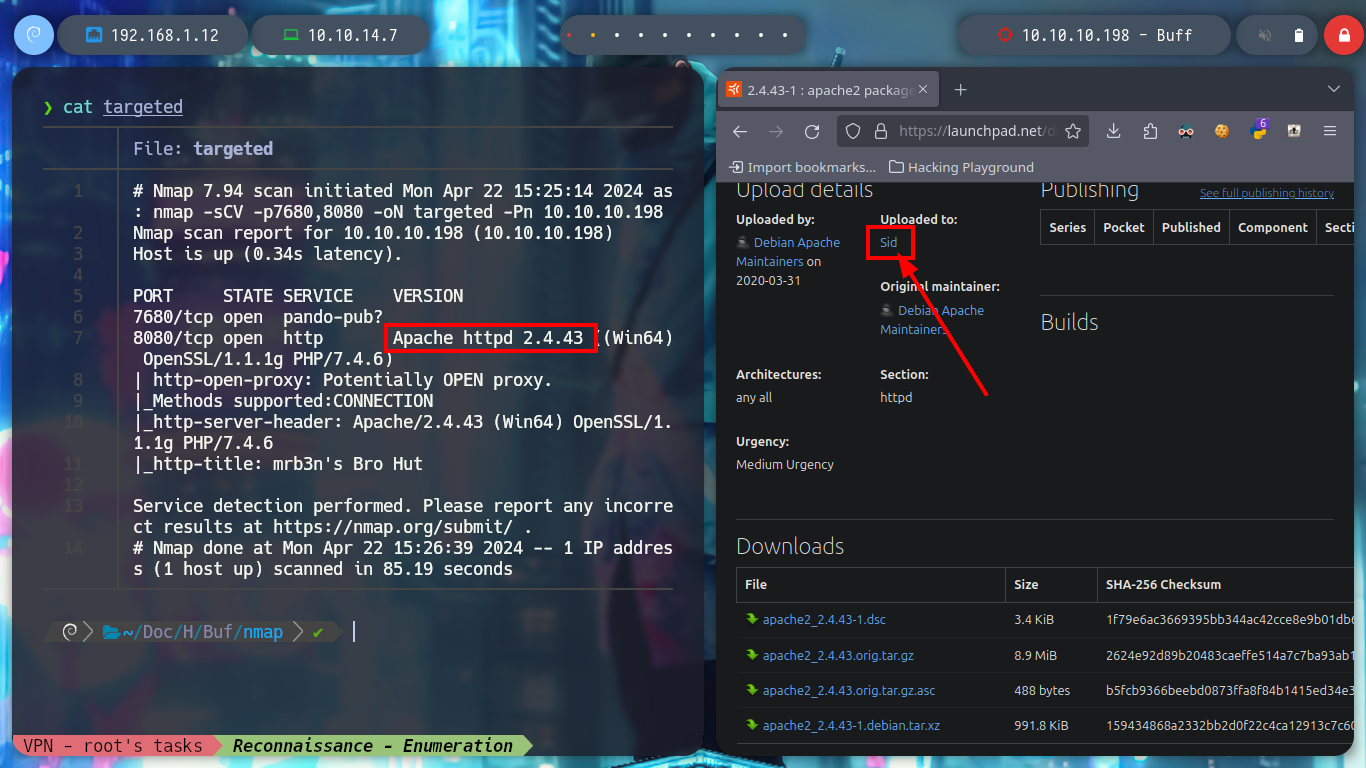Viewport: 1366px width, 768px height.
Task: Open a new browser tab
Action: [960, 90]
